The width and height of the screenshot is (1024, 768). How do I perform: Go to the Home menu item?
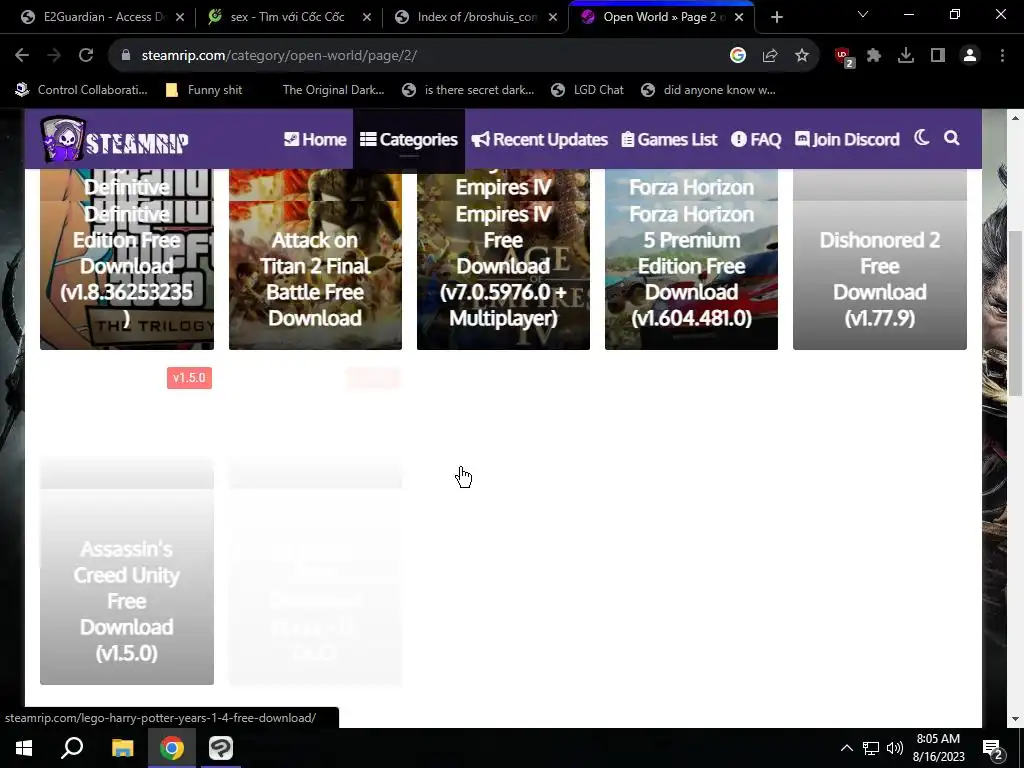point(315,139)
